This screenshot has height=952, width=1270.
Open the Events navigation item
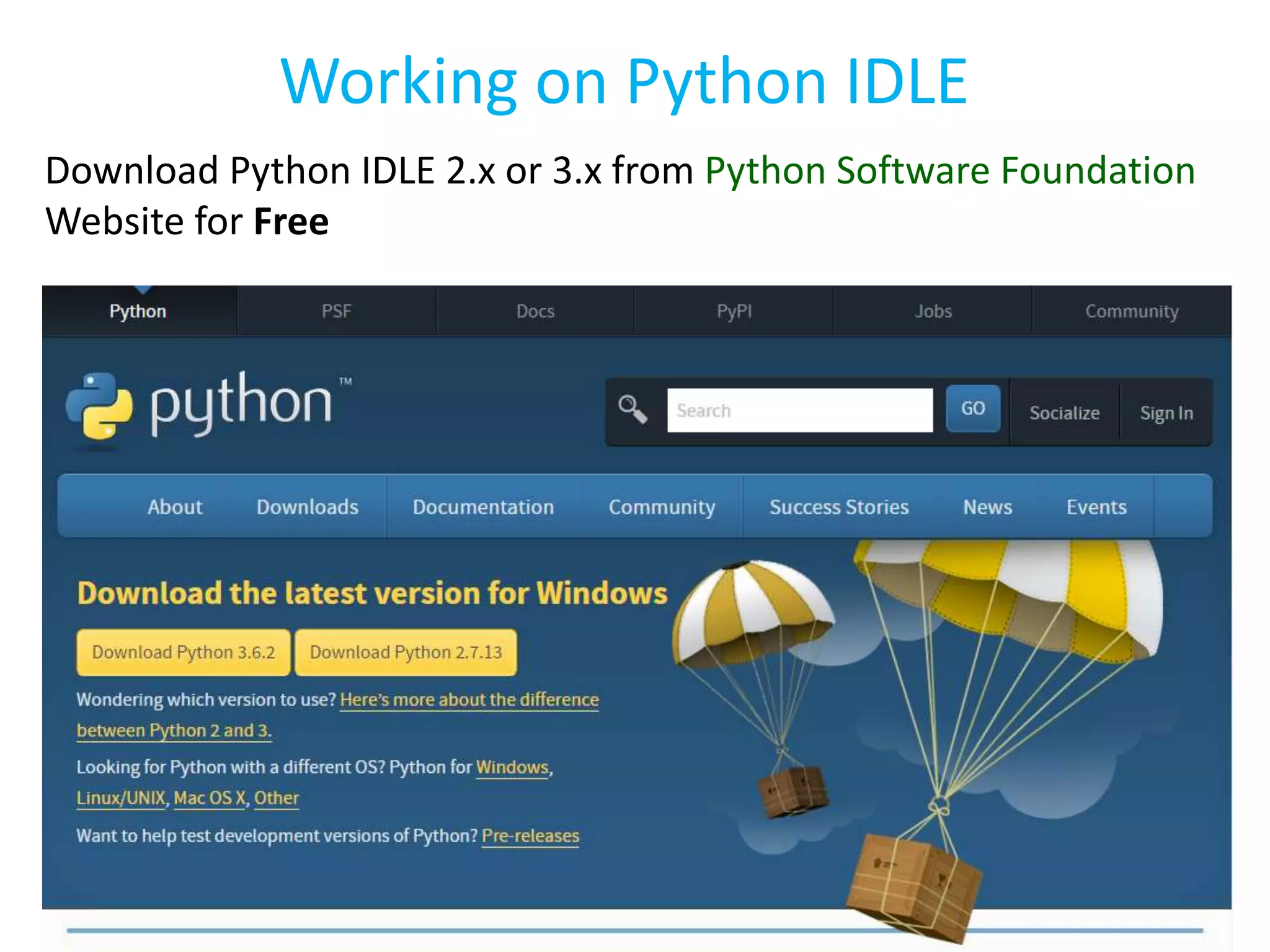[x=1096, y=507]
